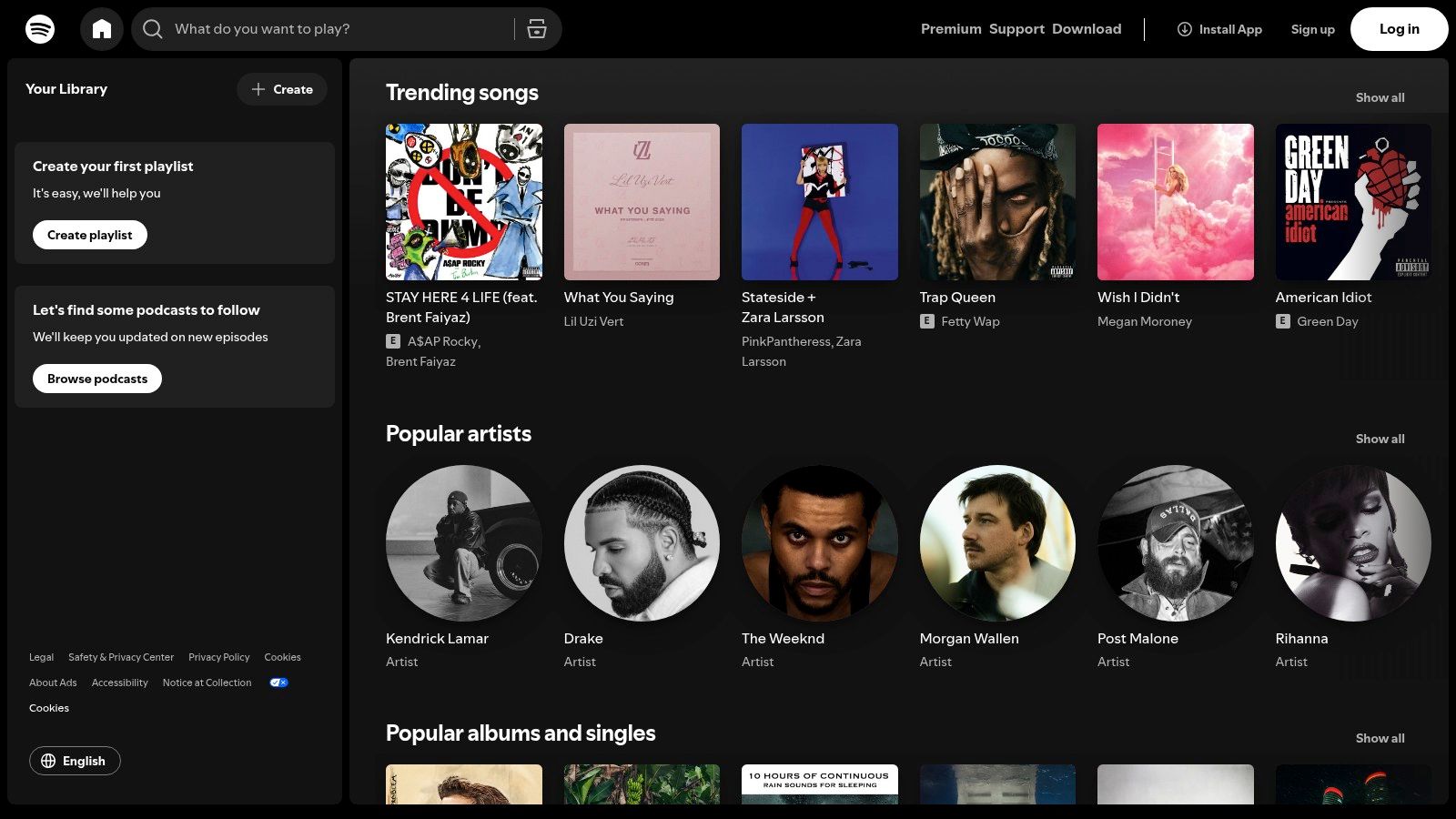Click the Spotify logo icon
The height and width of the screenshot is (819, 1456).
tap(36, 28)
